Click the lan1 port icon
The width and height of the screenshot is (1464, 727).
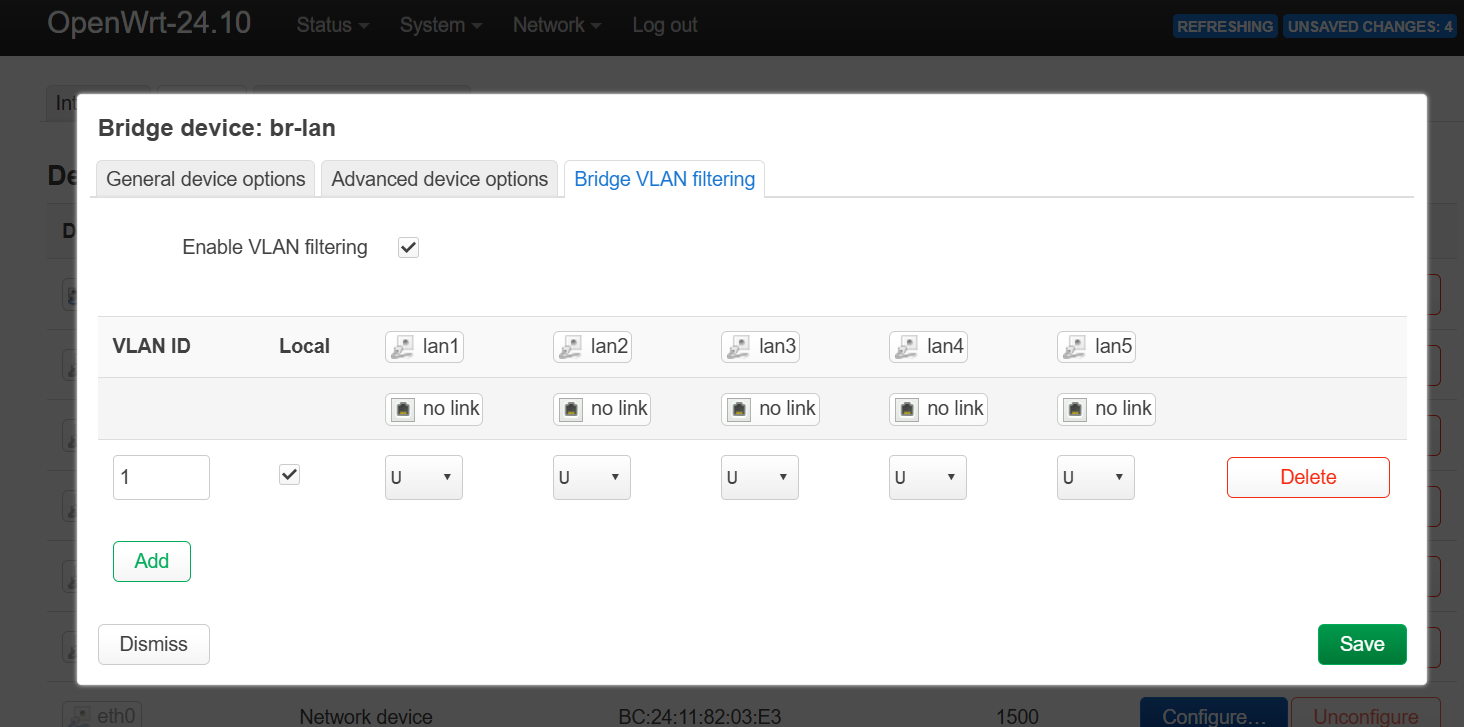(x=403, y=347)
